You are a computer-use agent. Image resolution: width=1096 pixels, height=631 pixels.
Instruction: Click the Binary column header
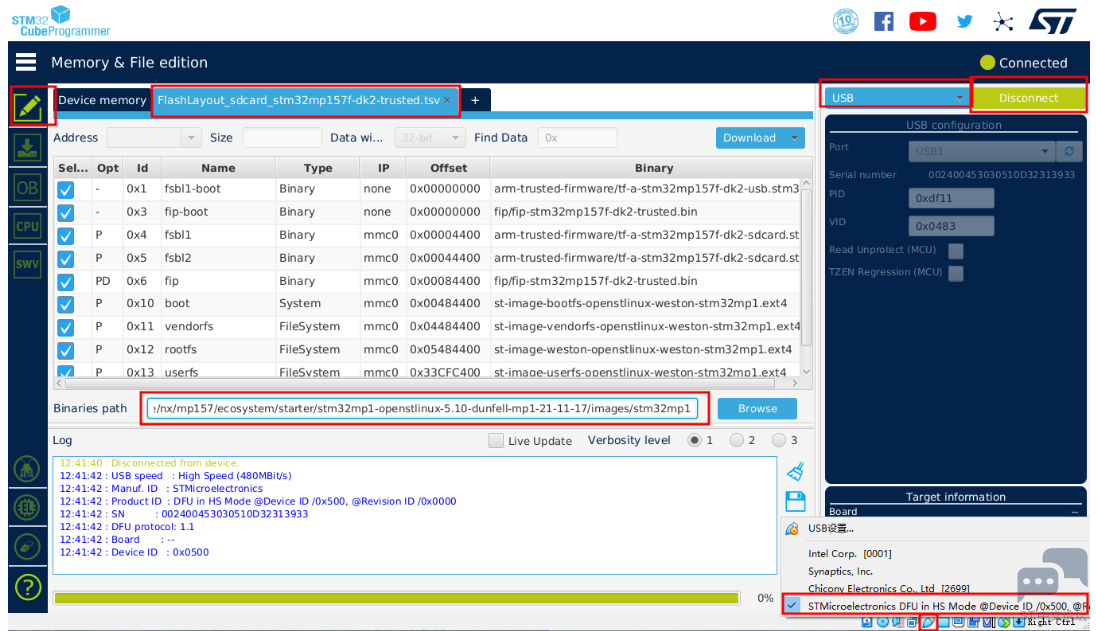pyautogui.click(x=654, y=168)
